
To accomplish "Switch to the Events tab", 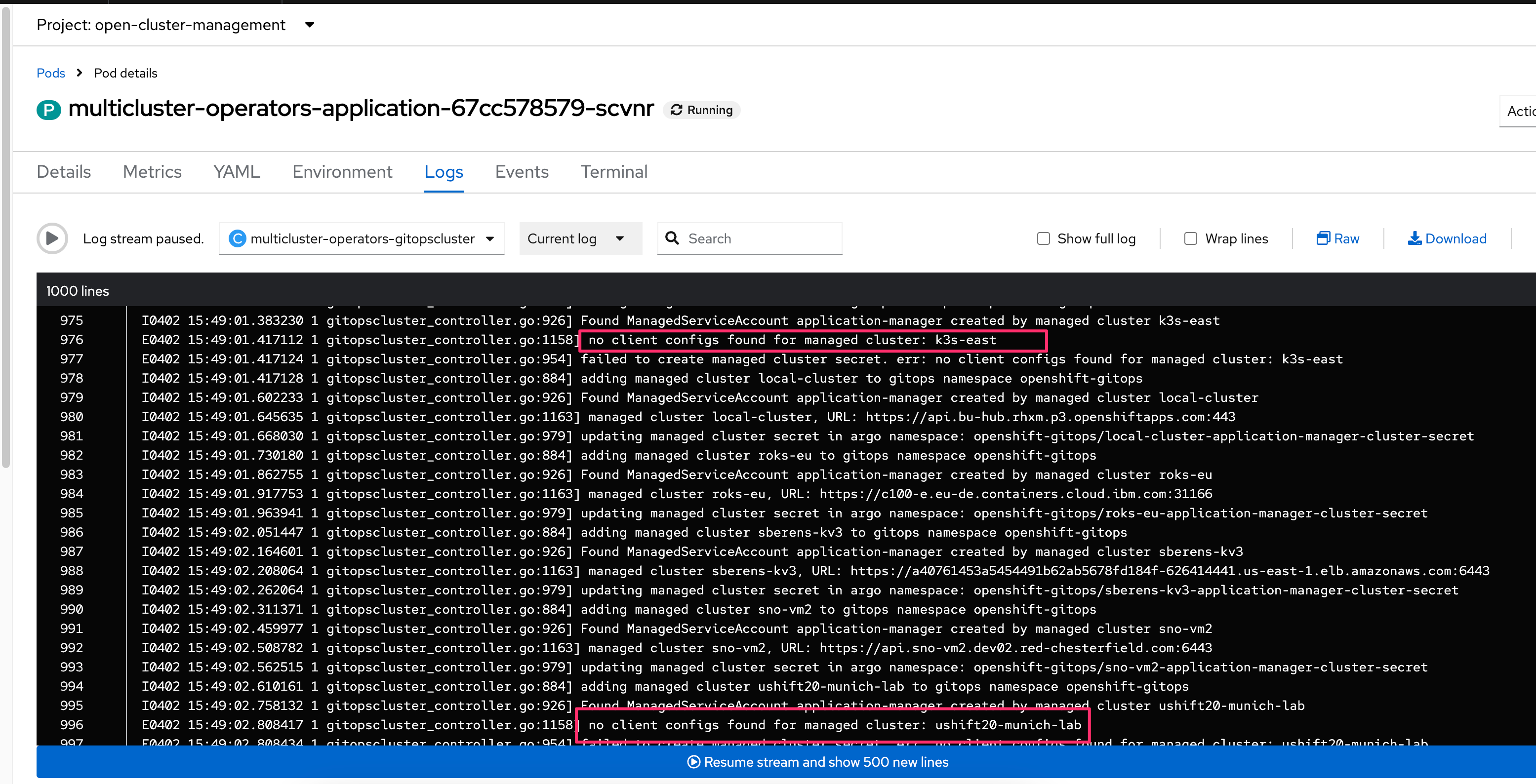I will tap(521, 172).
